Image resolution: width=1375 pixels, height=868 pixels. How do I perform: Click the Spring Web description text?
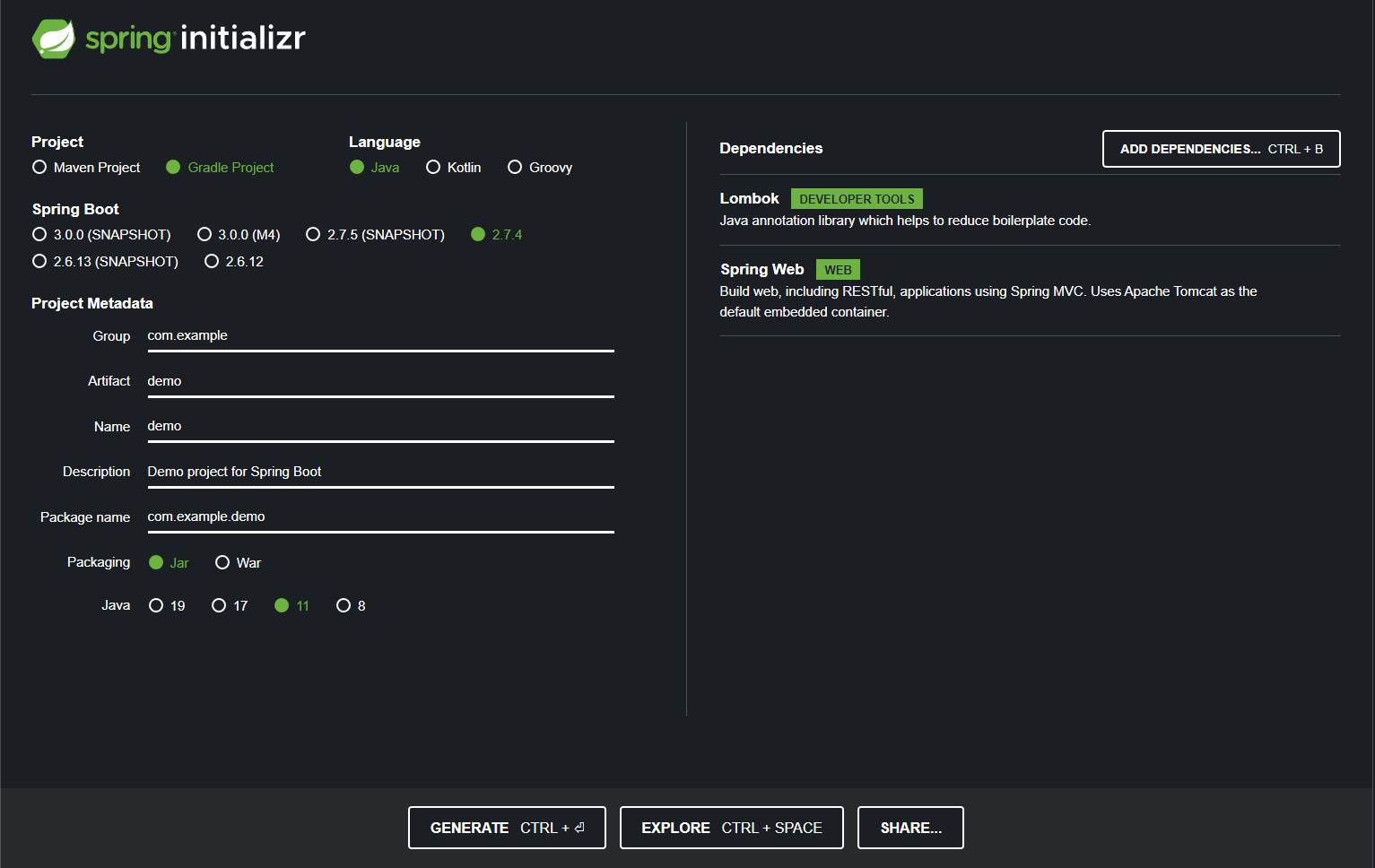pyautogui.click(x=988, y=301)
